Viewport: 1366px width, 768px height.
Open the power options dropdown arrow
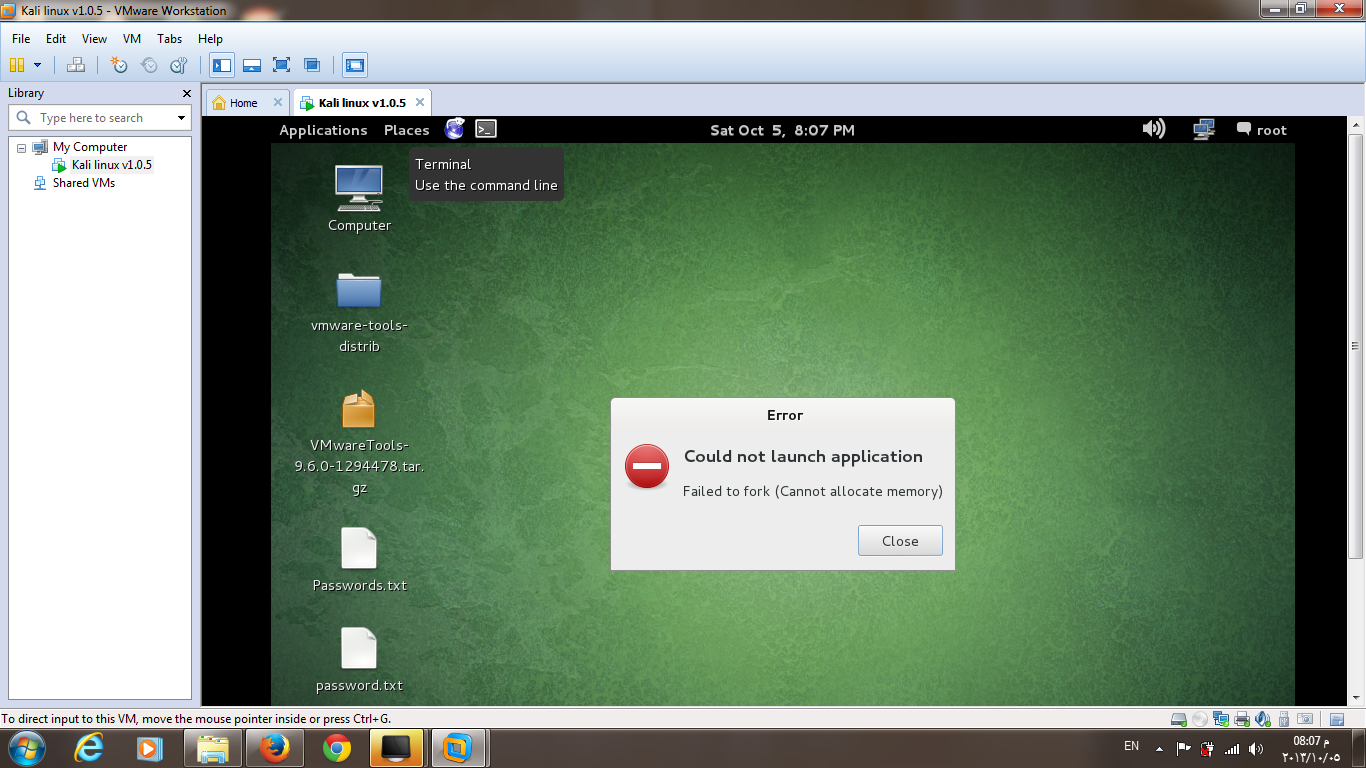[x=38, y=65]
